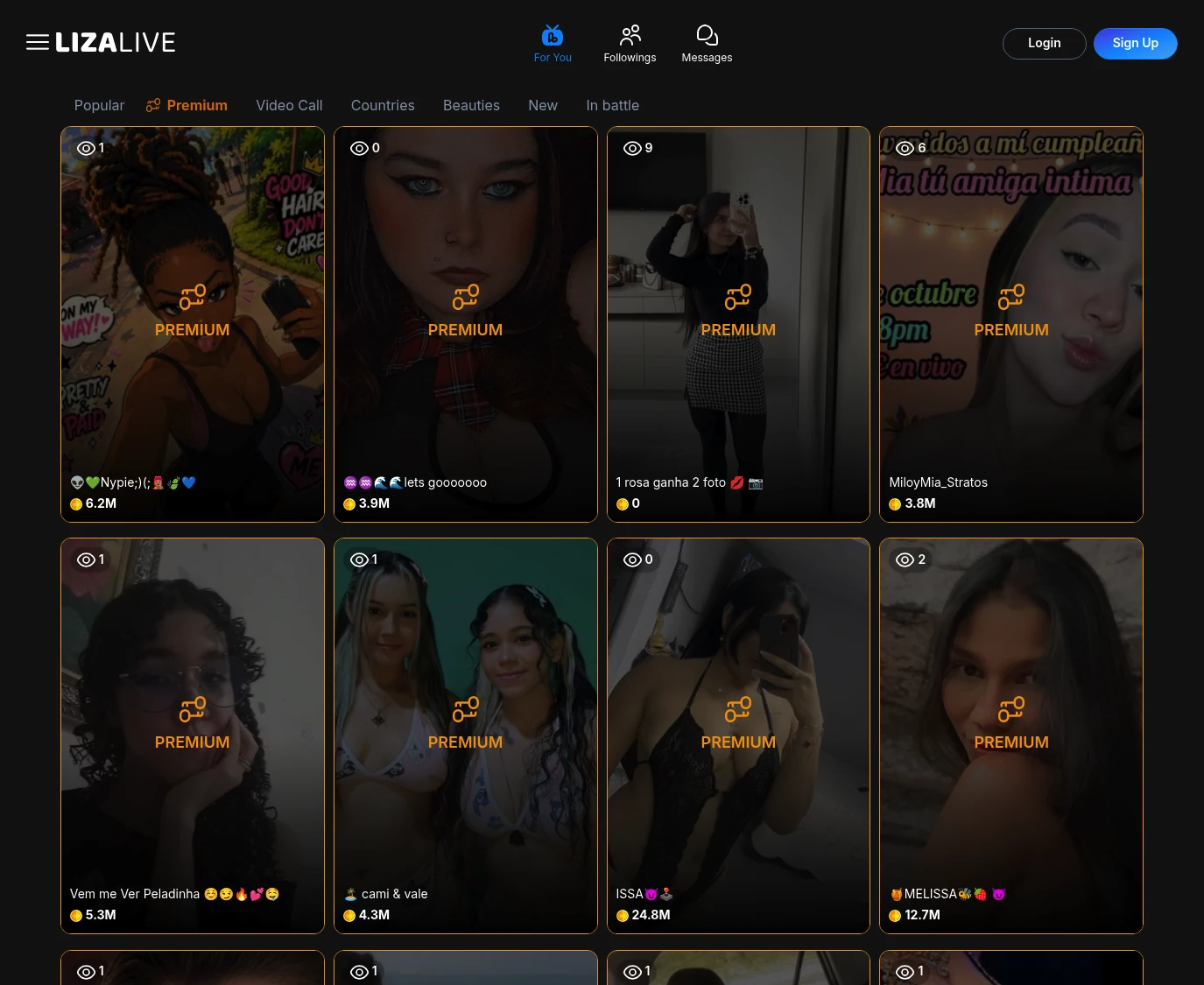The width and height of the screenshot is (1204, 985).
Task: Click the blue Sign Up button
Action: [x=1136, y=44]
